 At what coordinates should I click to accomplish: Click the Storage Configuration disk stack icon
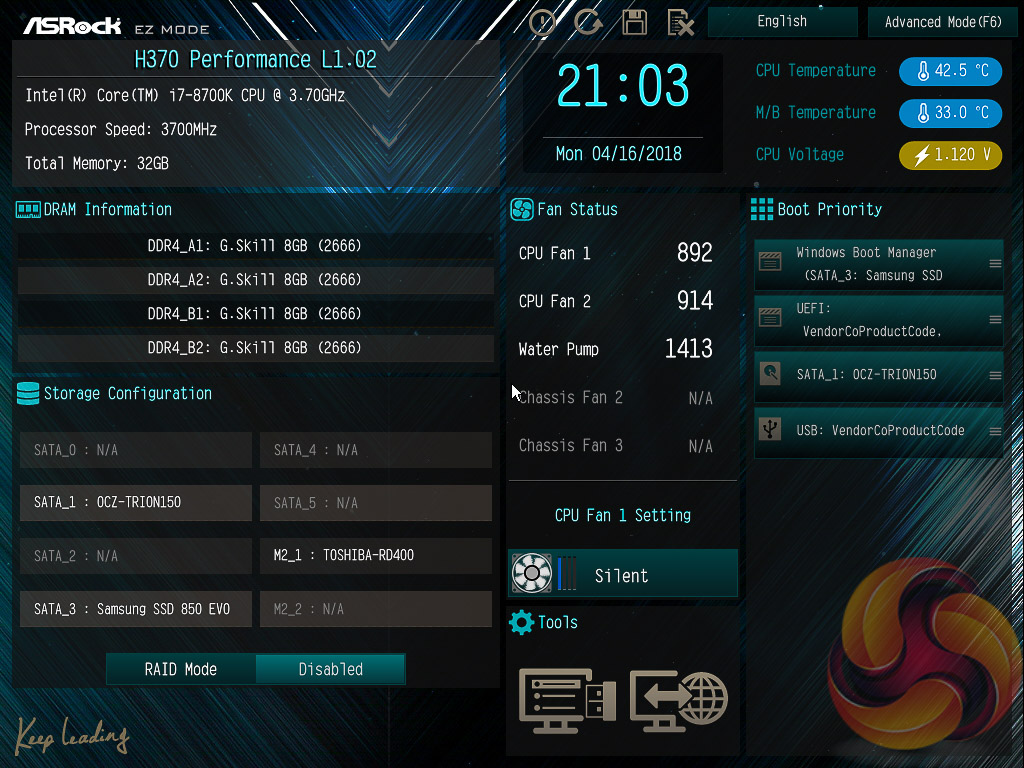coord(27,394)
